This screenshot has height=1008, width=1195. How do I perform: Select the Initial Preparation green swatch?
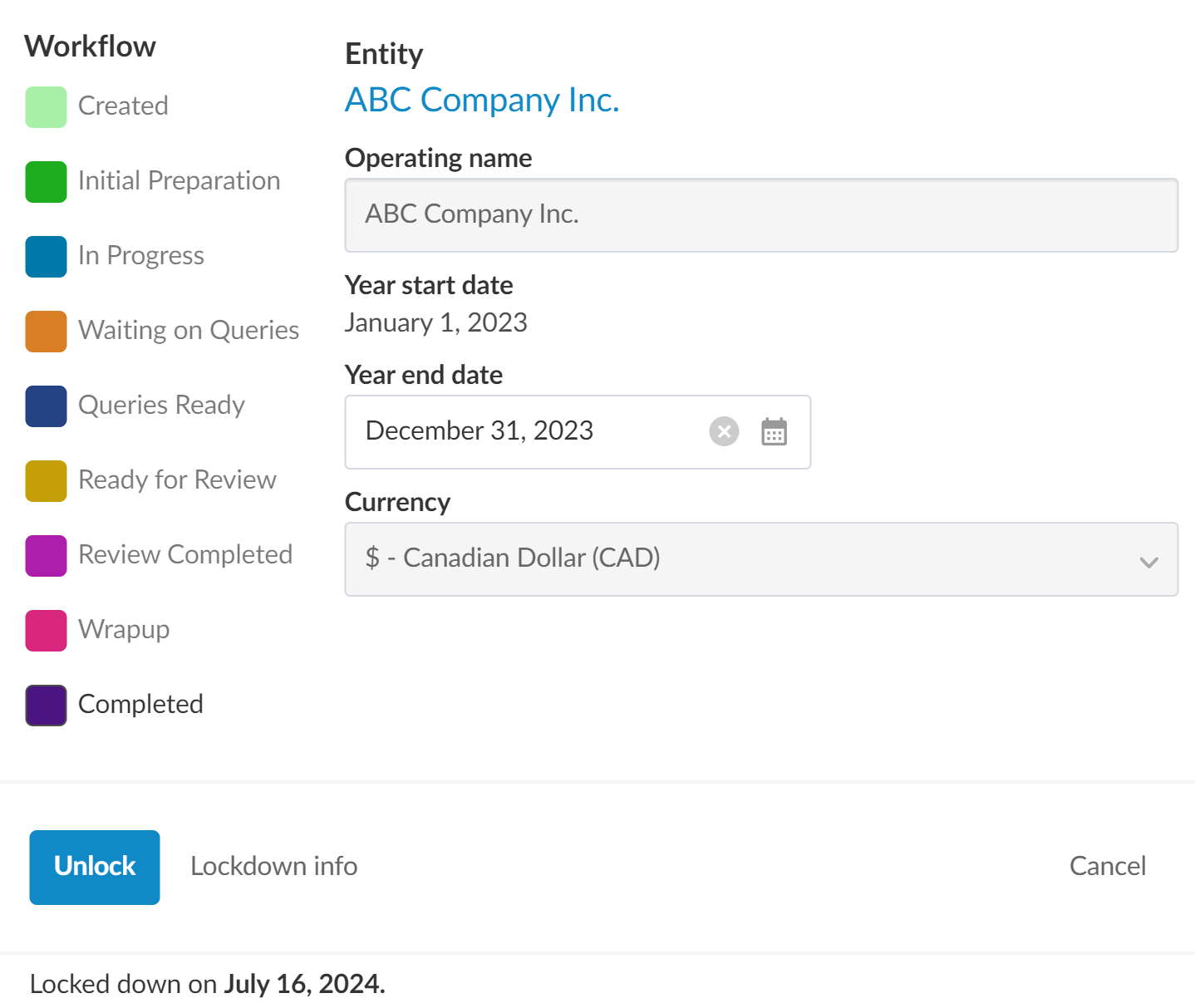(46, 182)
